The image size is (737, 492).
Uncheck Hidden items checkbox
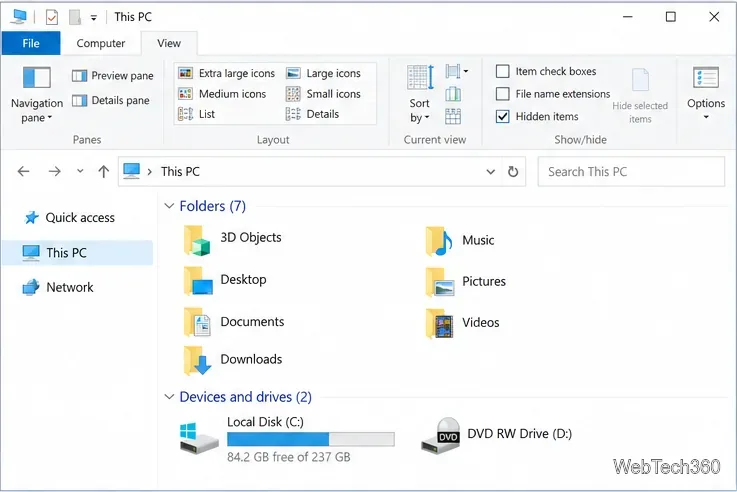[502, 117]
